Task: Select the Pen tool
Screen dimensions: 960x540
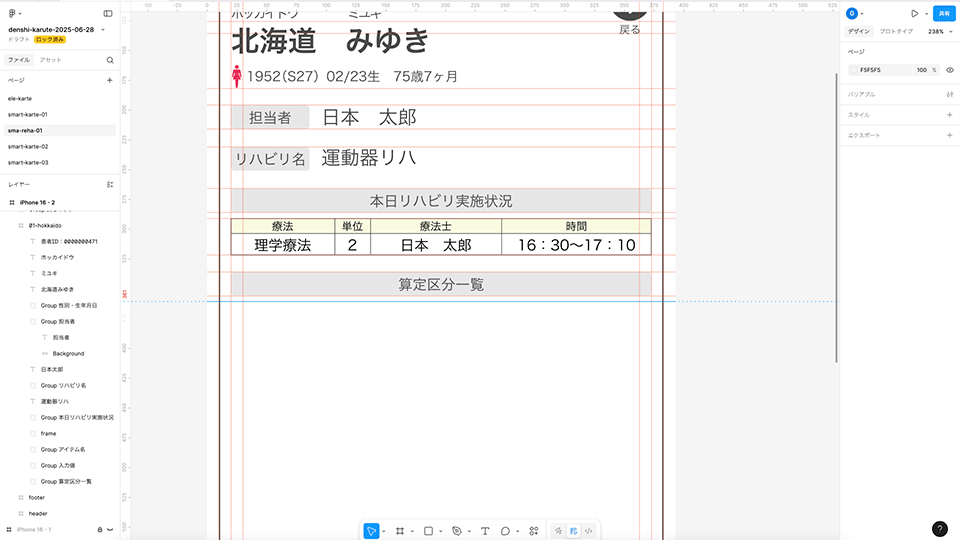Action: 456,531
